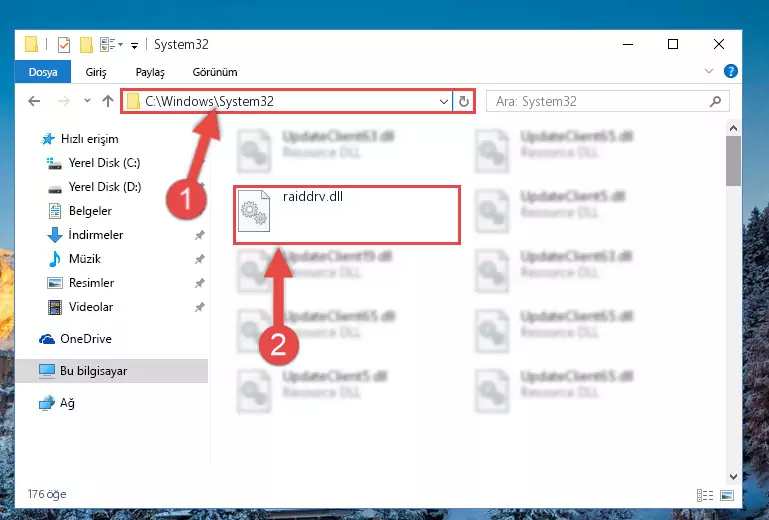Switch to the Giriş ribbon tab
Image resolution: width=769 pixels, height=520 pixels.
tap(96, 72)
